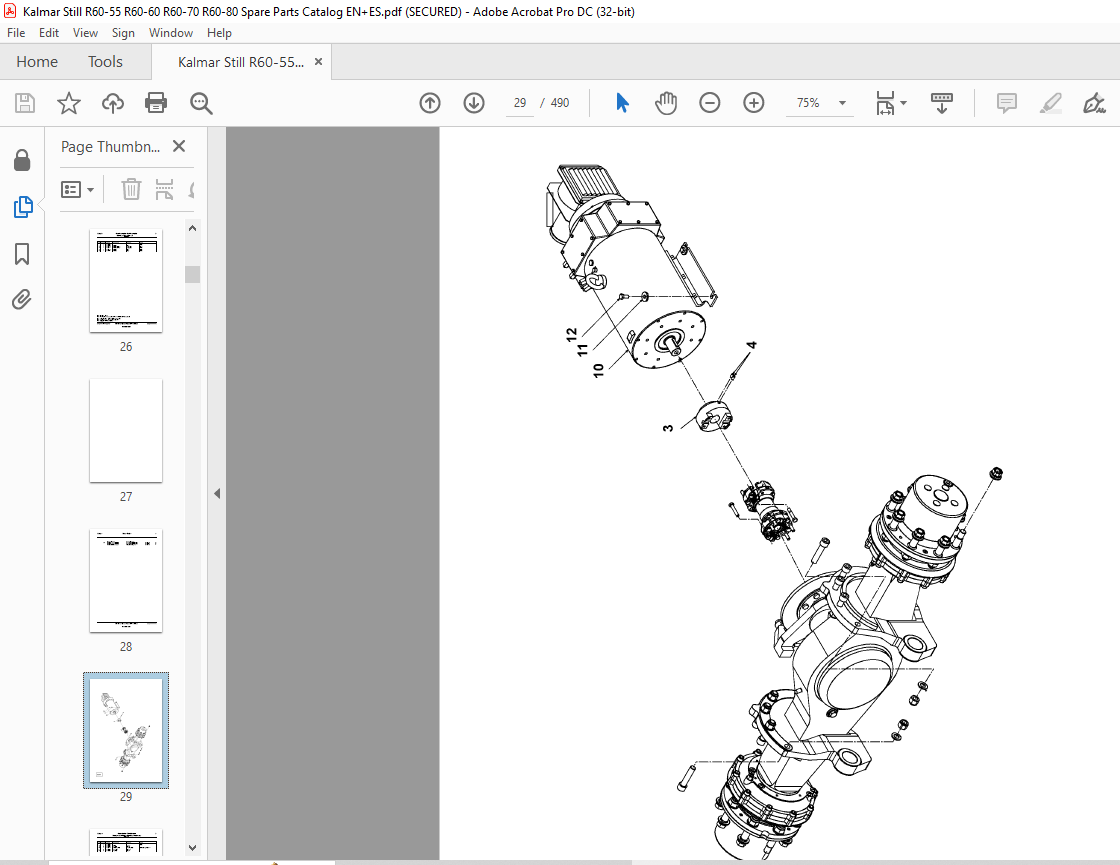The height and width of the screenshot is (865, 1120).
Task: Select page 28 thumbnail
Action: click(x=126, y=581)
